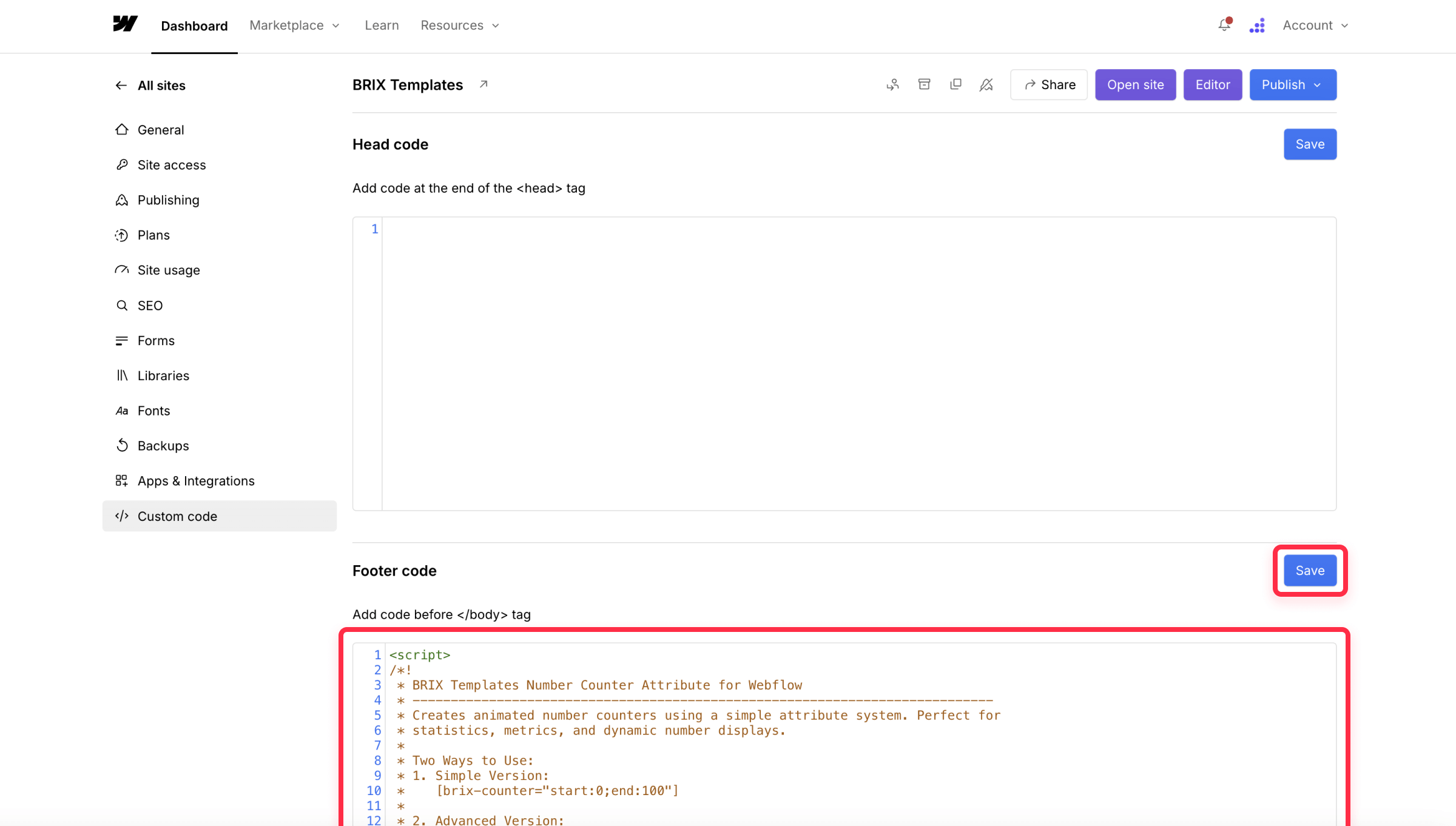Click the Apps & Integrations grid icon
This screenshot has height=826, width=1456.
pos(122,480)
